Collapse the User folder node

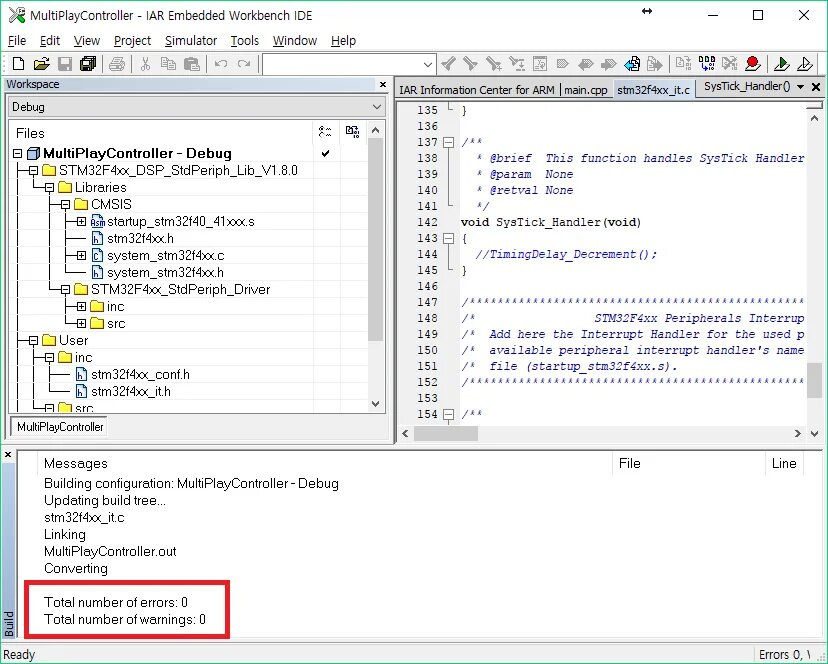pyautogui.click(x=33, y=340)
